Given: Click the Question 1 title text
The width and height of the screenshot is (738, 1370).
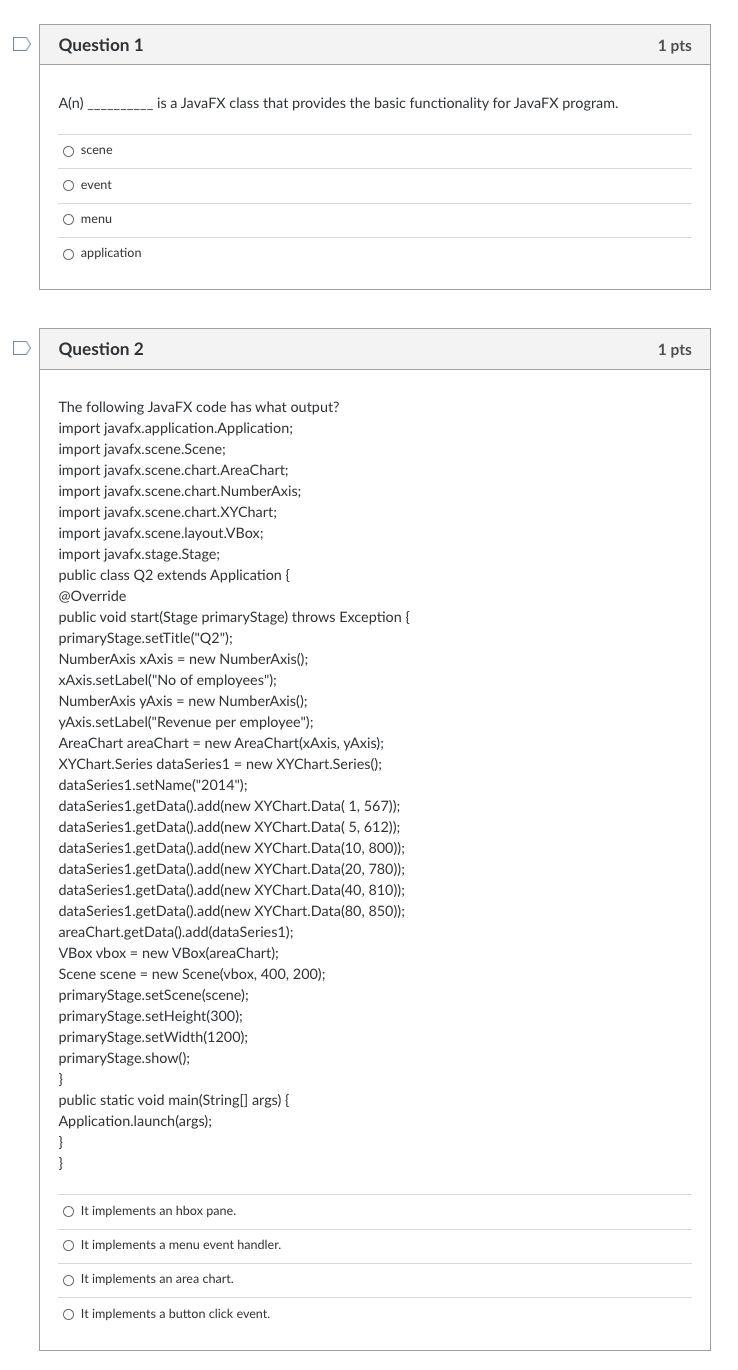Looking at the screenshot, I should pyautogui.click(x=101, y=45).
